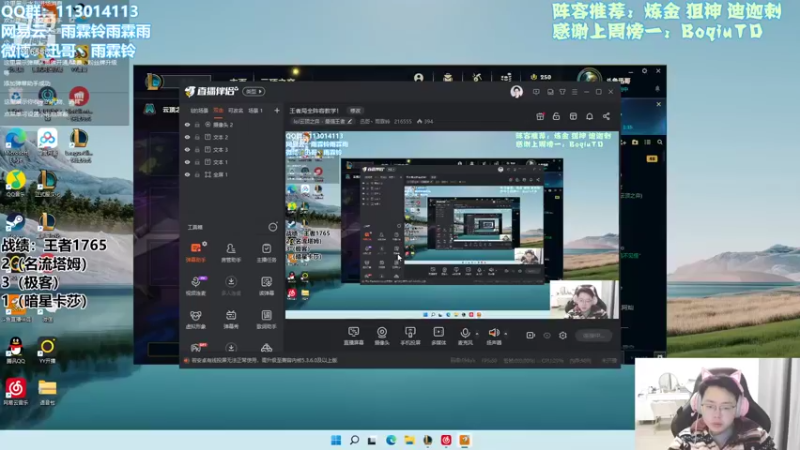Click the 扬声器 speaker icon
Image resolution: width=800 pixels, height=450 pixels.
493,333
